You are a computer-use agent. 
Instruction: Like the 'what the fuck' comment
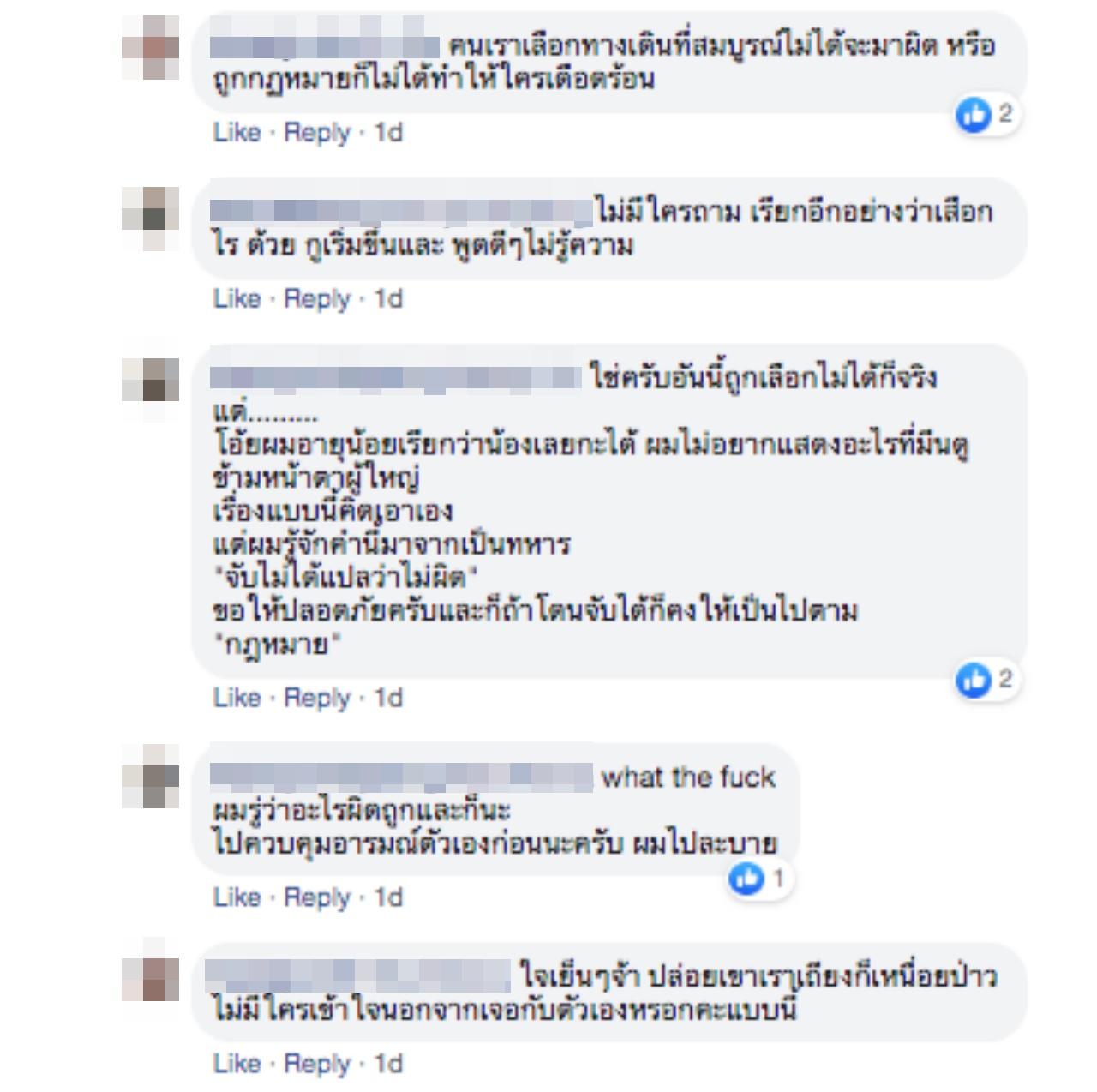coord(237,897)
